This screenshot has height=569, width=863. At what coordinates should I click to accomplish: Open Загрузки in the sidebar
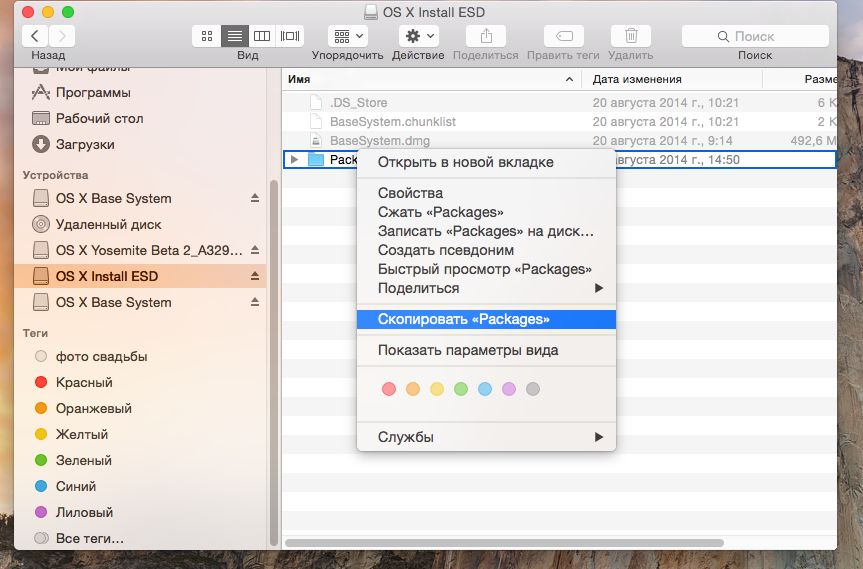click(85, 144)
